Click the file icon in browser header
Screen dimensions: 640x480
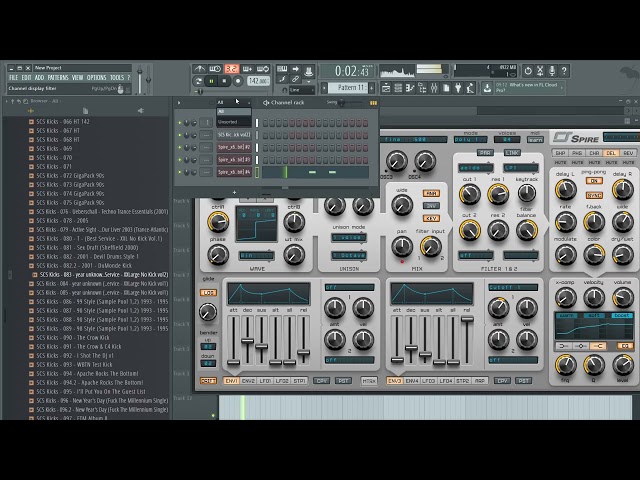click(x=85, y=111)
